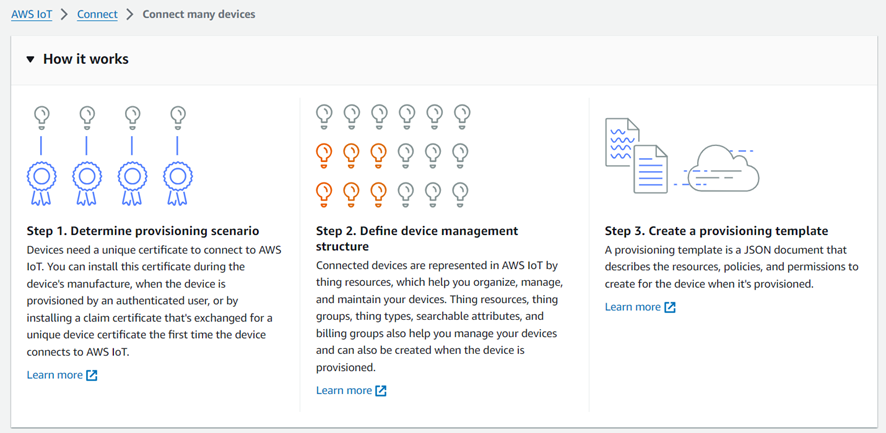Click the Connect many devices breadcrumb text
Image resolution: width=886 pixels, height=433 pixels.
pyautogui.click(x=199, y=15)
